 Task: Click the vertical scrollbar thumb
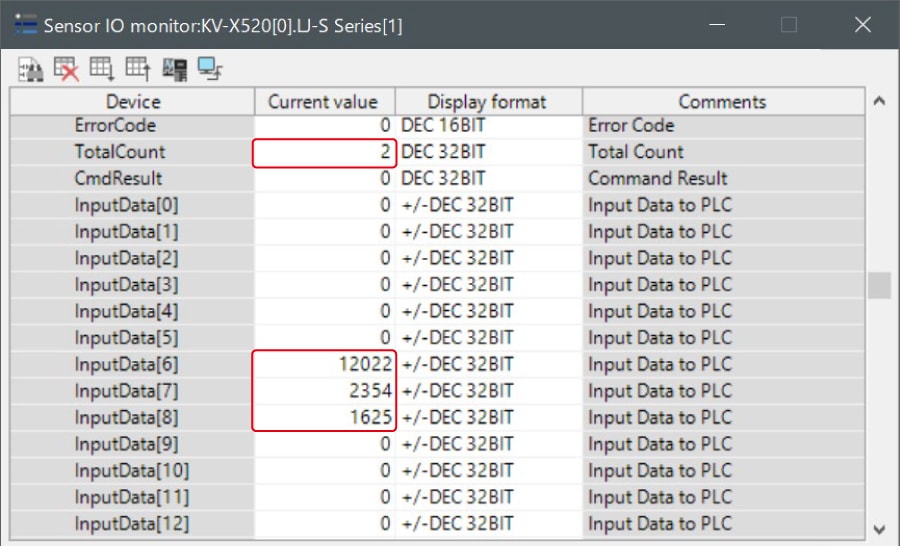[878, 285]
